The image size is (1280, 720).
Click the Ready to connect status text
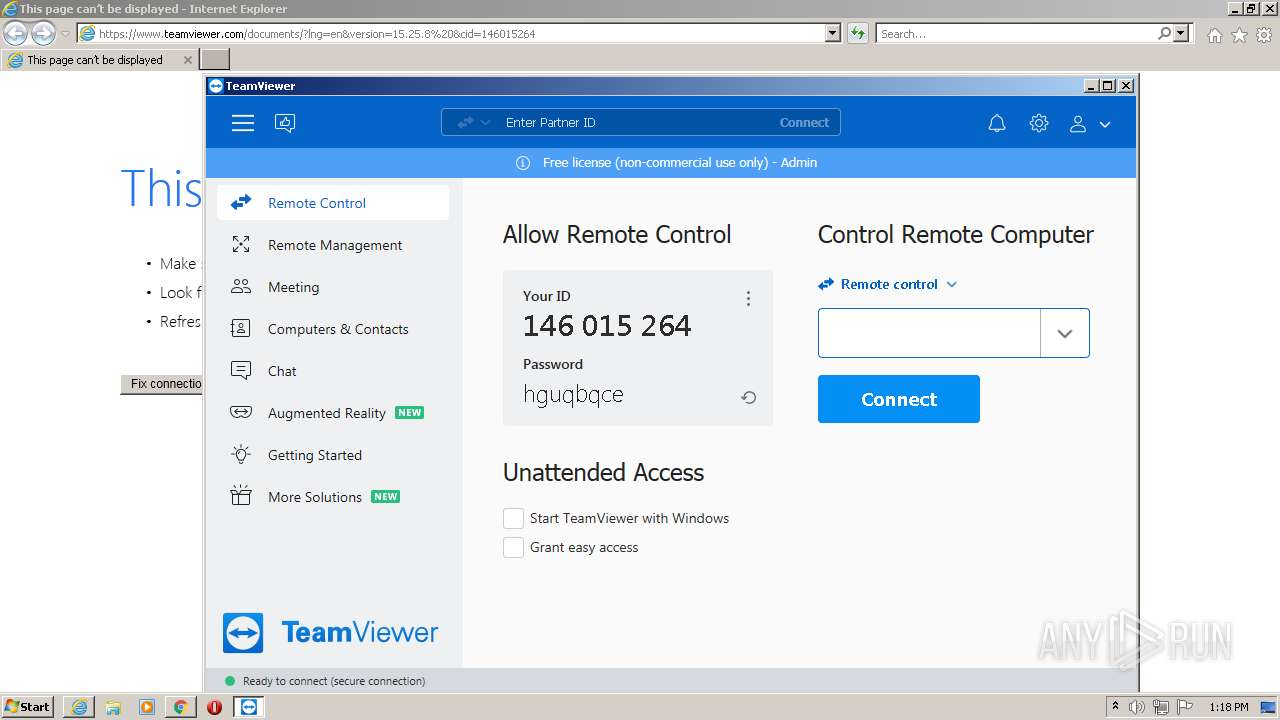[334, 681]
